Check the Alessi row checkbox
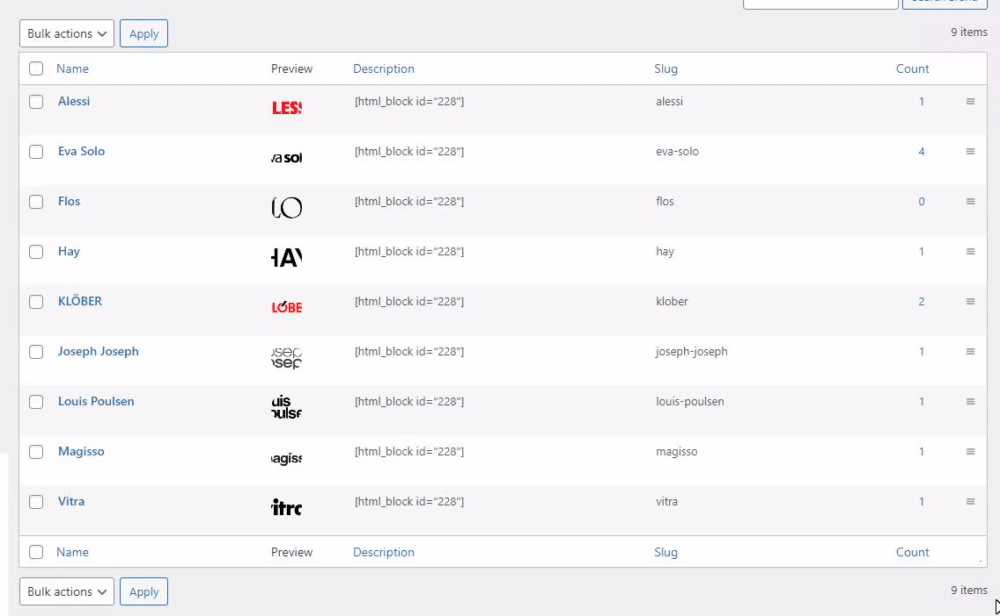This screenshot has width=1000, height=616. 36,101
